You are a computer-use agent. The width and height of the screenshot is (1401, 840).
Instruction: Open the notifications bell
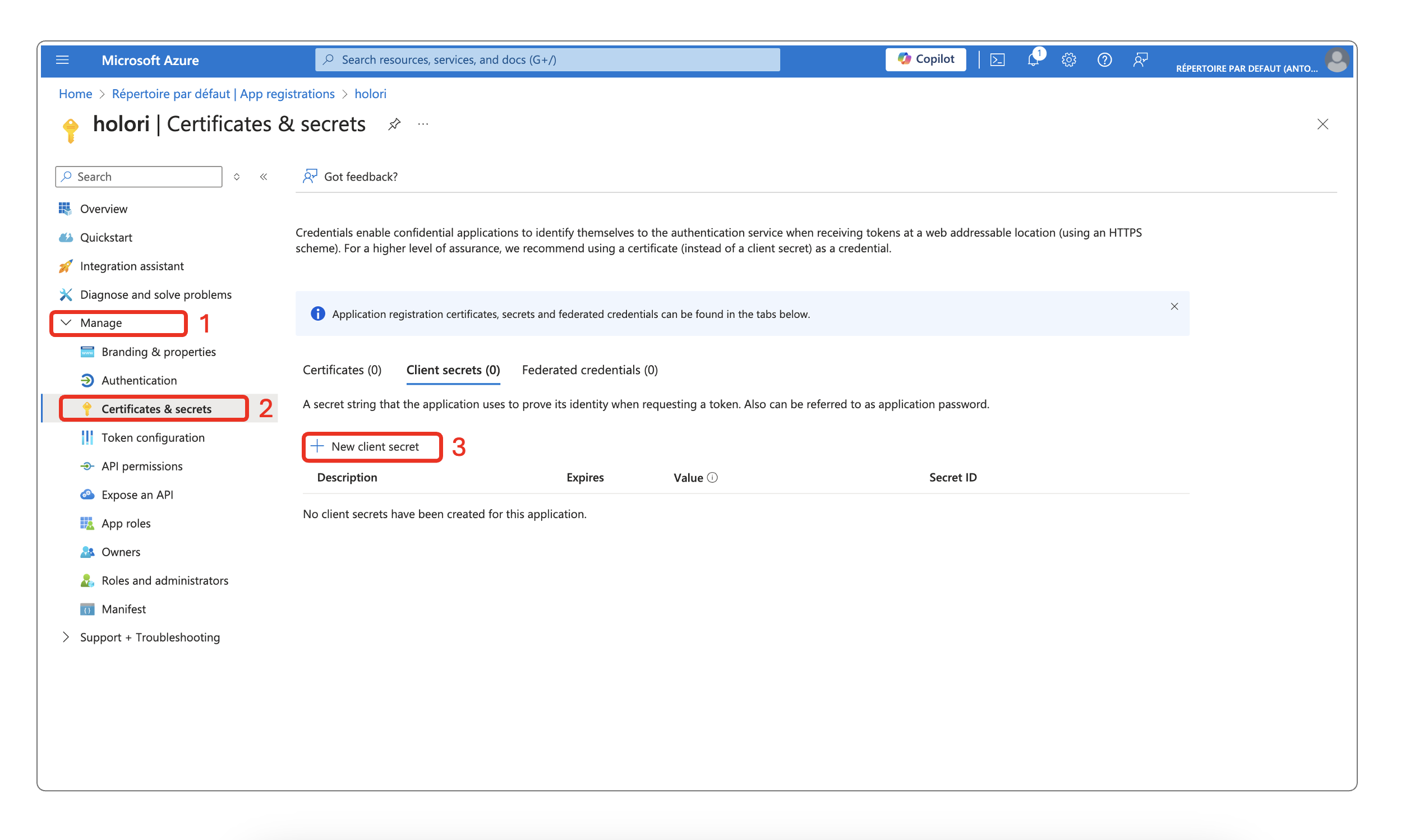(1034, 59)
